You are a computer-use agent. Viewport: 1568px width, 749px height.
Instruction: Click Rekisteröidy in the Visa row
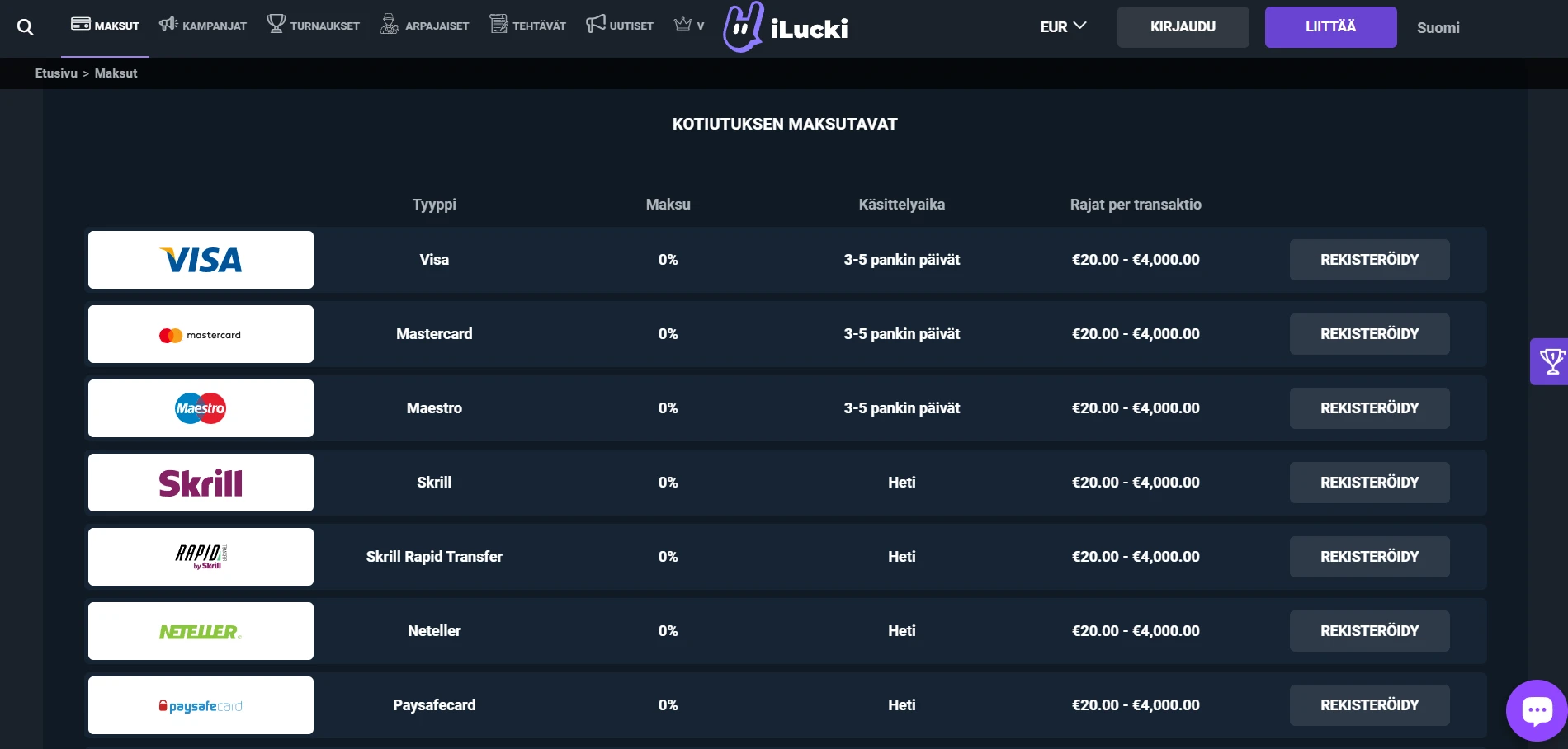tap(1369, 260)
